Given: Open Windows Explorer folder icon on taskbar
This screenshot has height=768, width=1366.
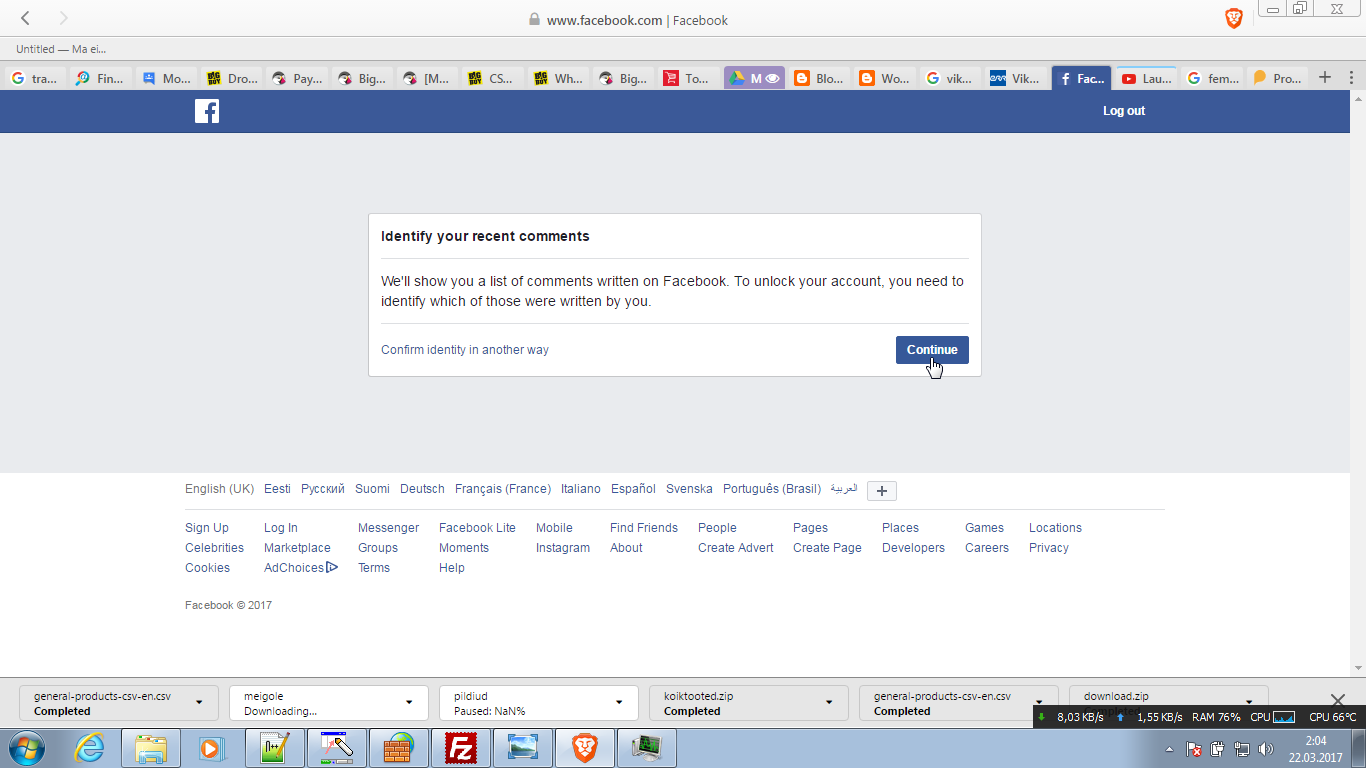Looking at the screenshot, I should 151,748.
